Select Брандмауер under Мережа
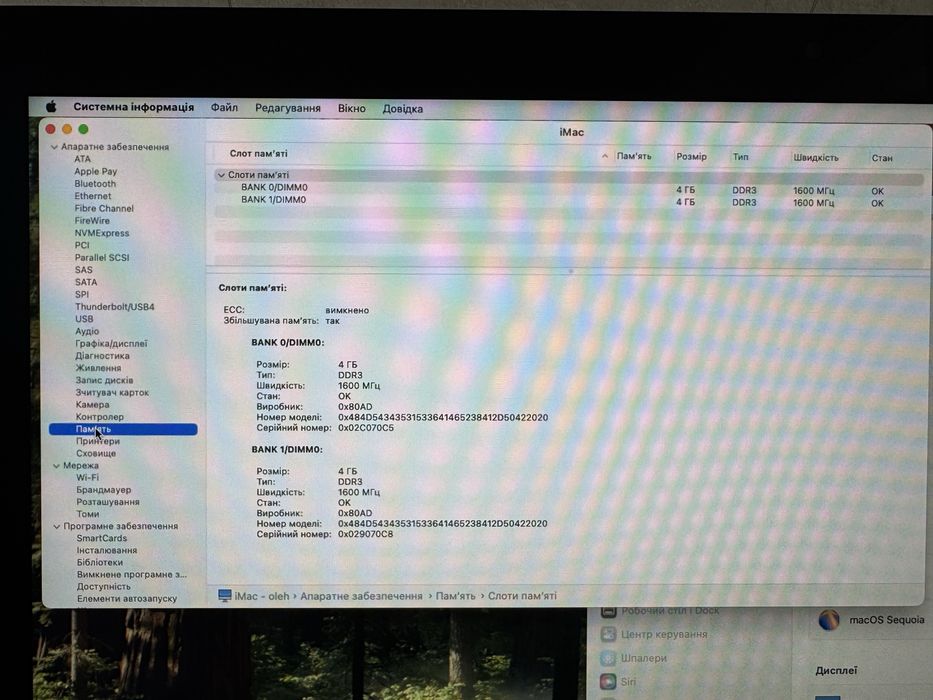The width and height of the screenshot is (933, 700). (x=104, y=490)
